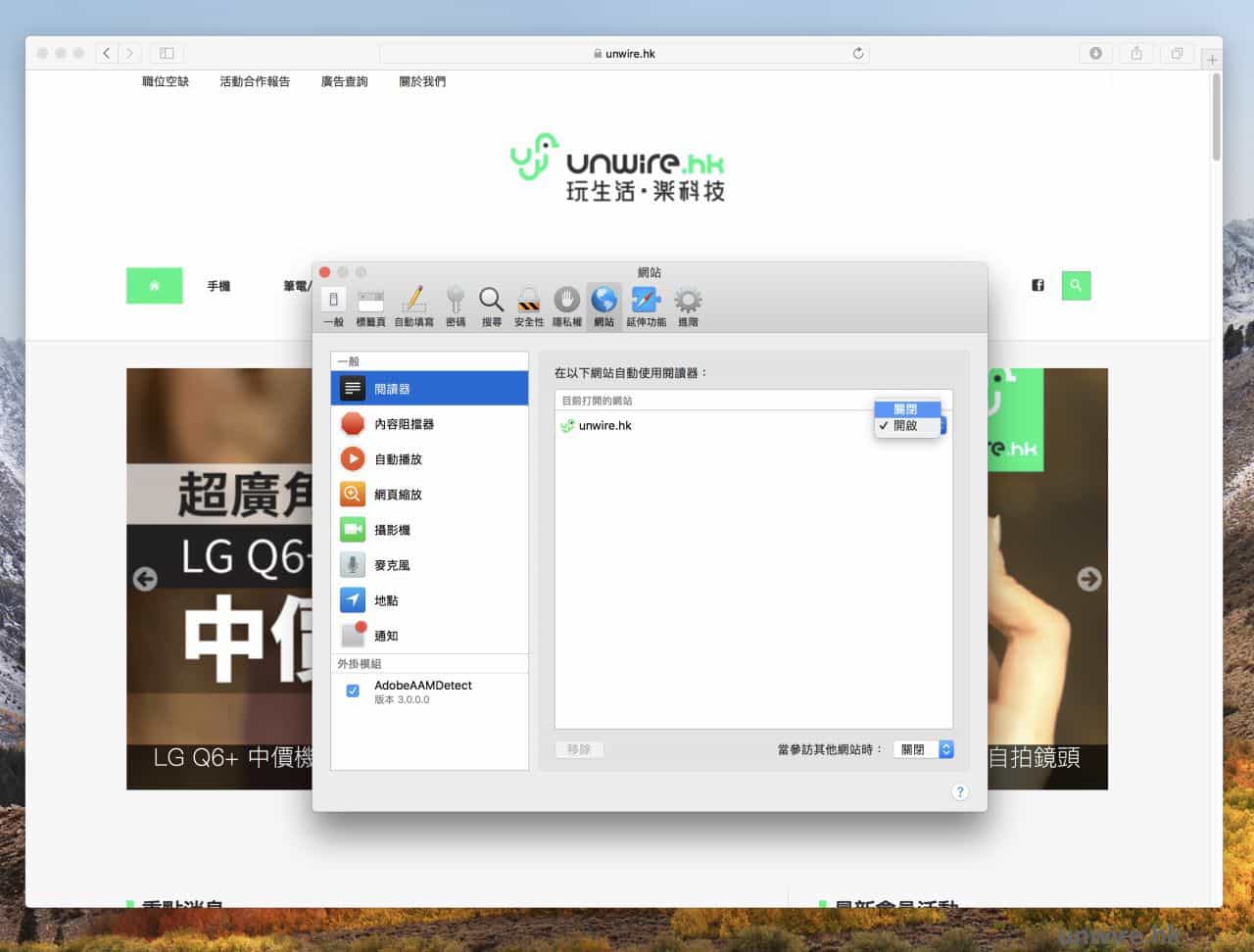Click the help question mark button
Viewport: 1254px width, 952px height.
pos(959,792)
